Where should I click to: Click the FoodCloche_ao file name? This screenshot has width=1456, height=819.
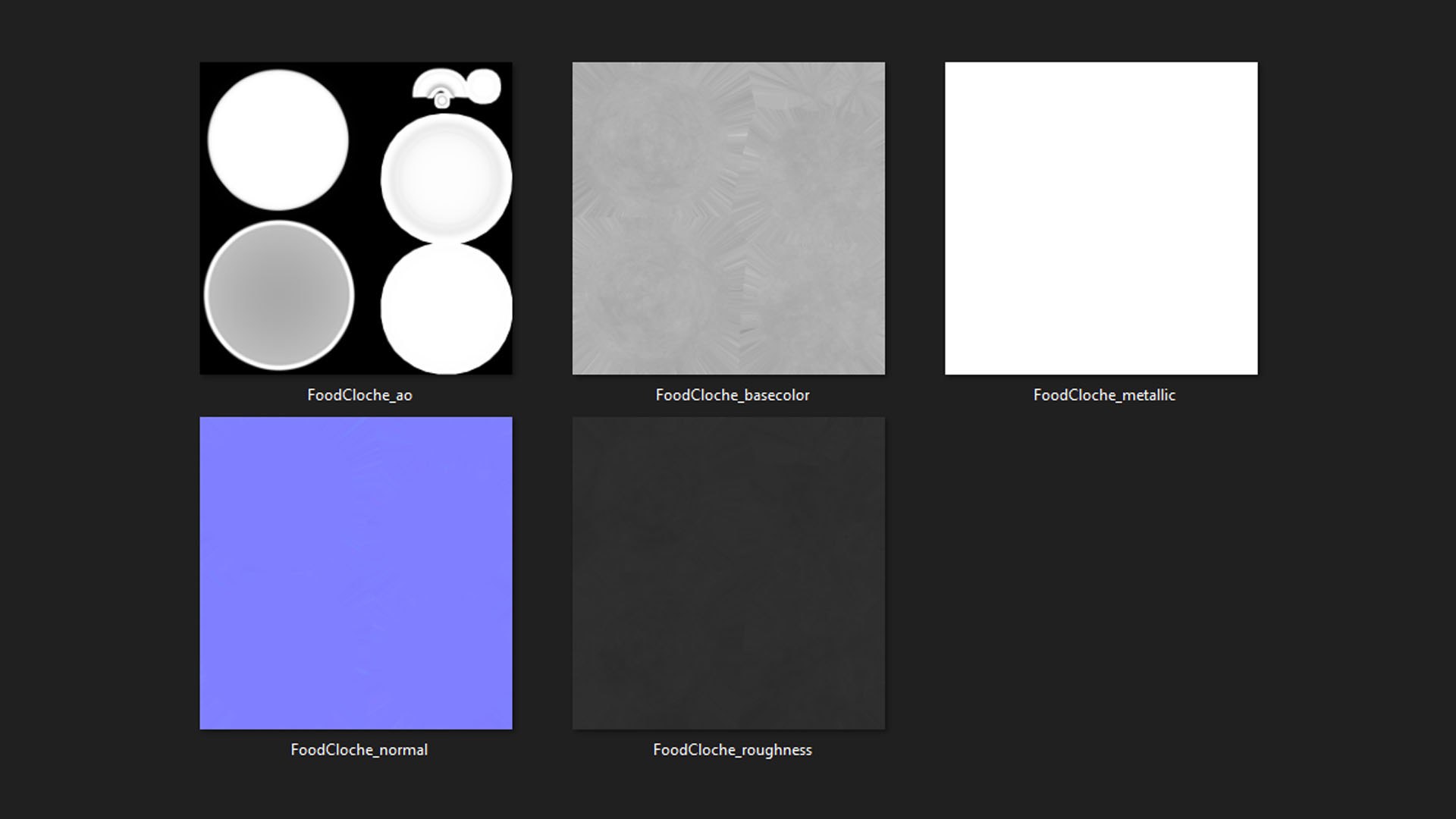point(359,395)
